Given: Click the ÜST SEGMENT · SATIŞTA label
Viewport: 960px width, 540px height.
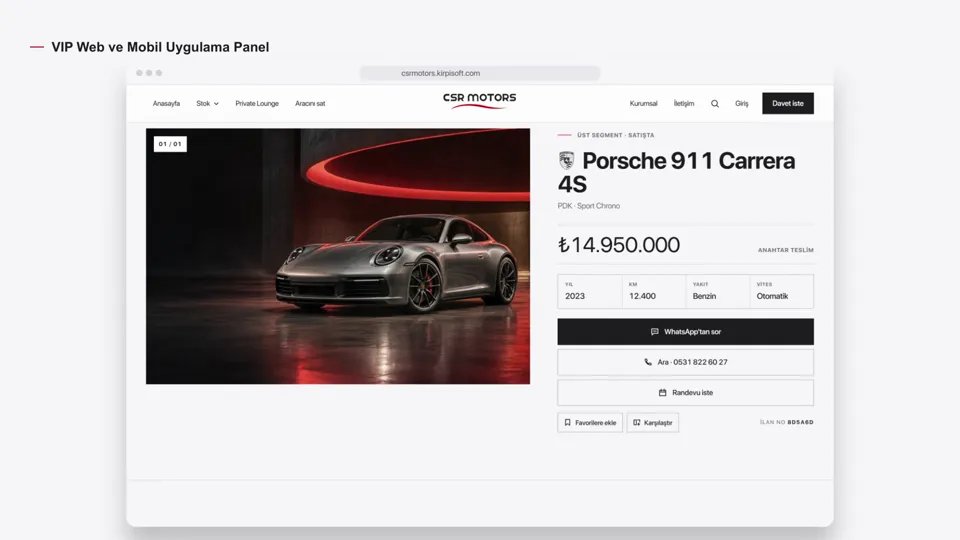Looking at the screenshot, I should [615, 135].
